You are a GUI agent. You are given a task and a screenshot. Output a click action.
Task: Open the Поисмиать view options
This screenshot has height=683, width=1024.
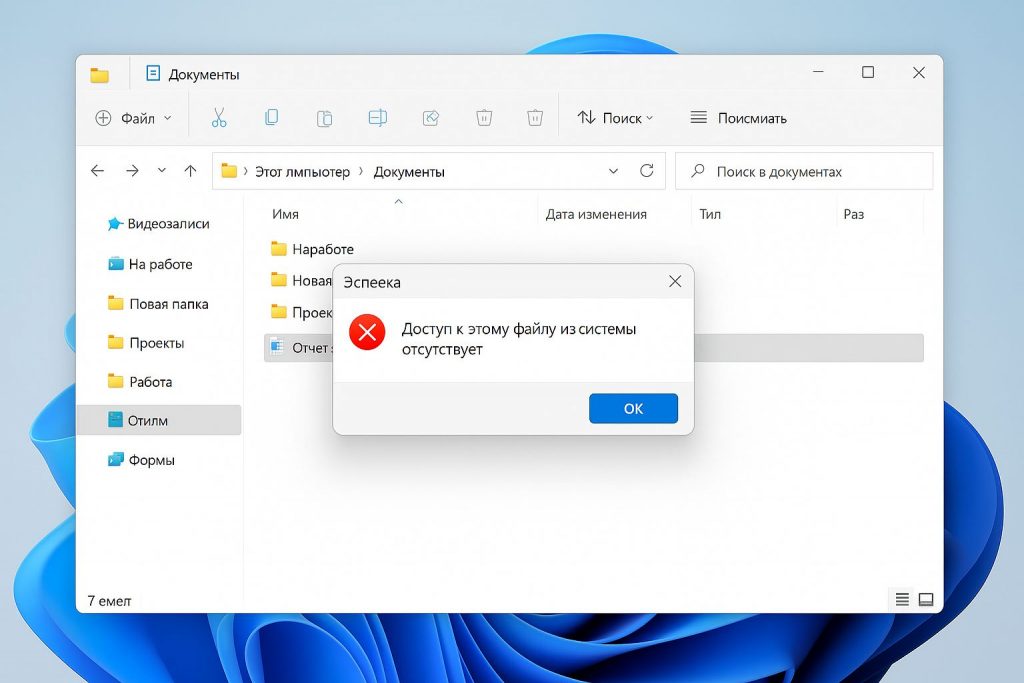pos(739,118)
